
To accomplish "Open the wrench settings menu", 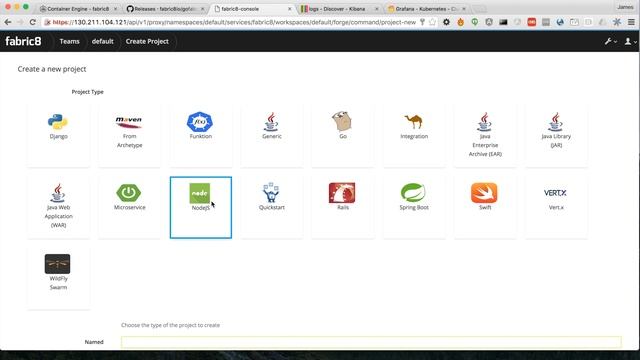I will 611,41.
